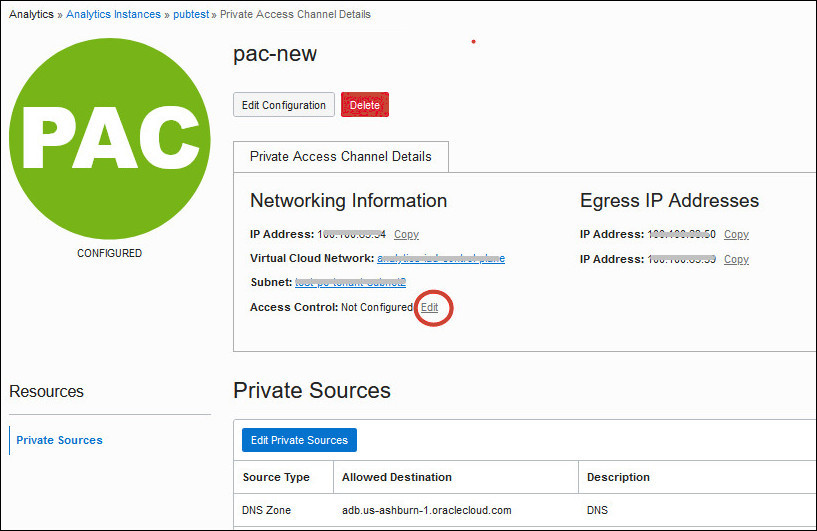Copy the first Egress IP address
This screenshot has height=531, width=817.
click(736, 234)
